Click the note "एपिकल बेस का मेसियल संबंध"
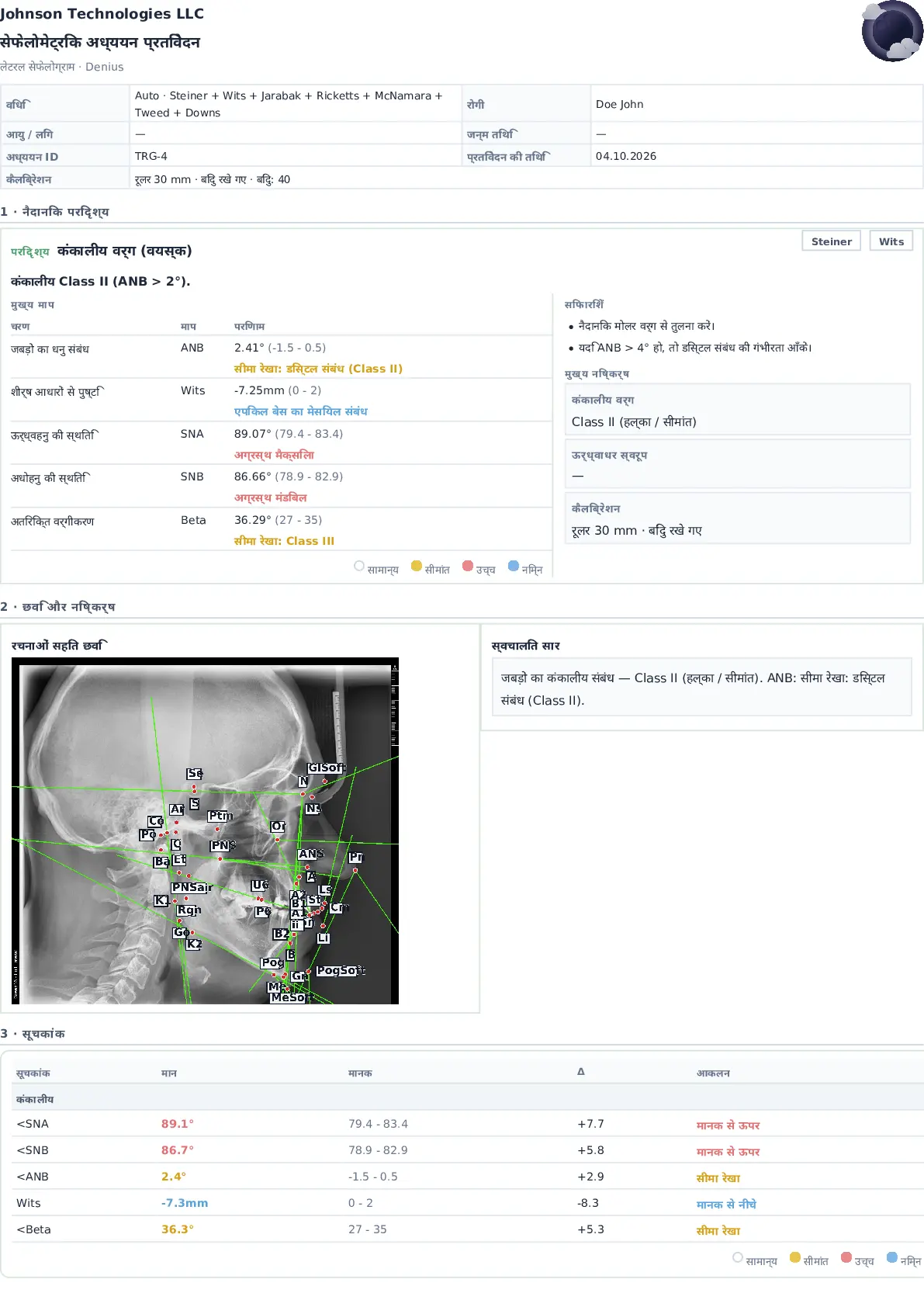This screenshot has height=1307, width=924. coord(301,411)
